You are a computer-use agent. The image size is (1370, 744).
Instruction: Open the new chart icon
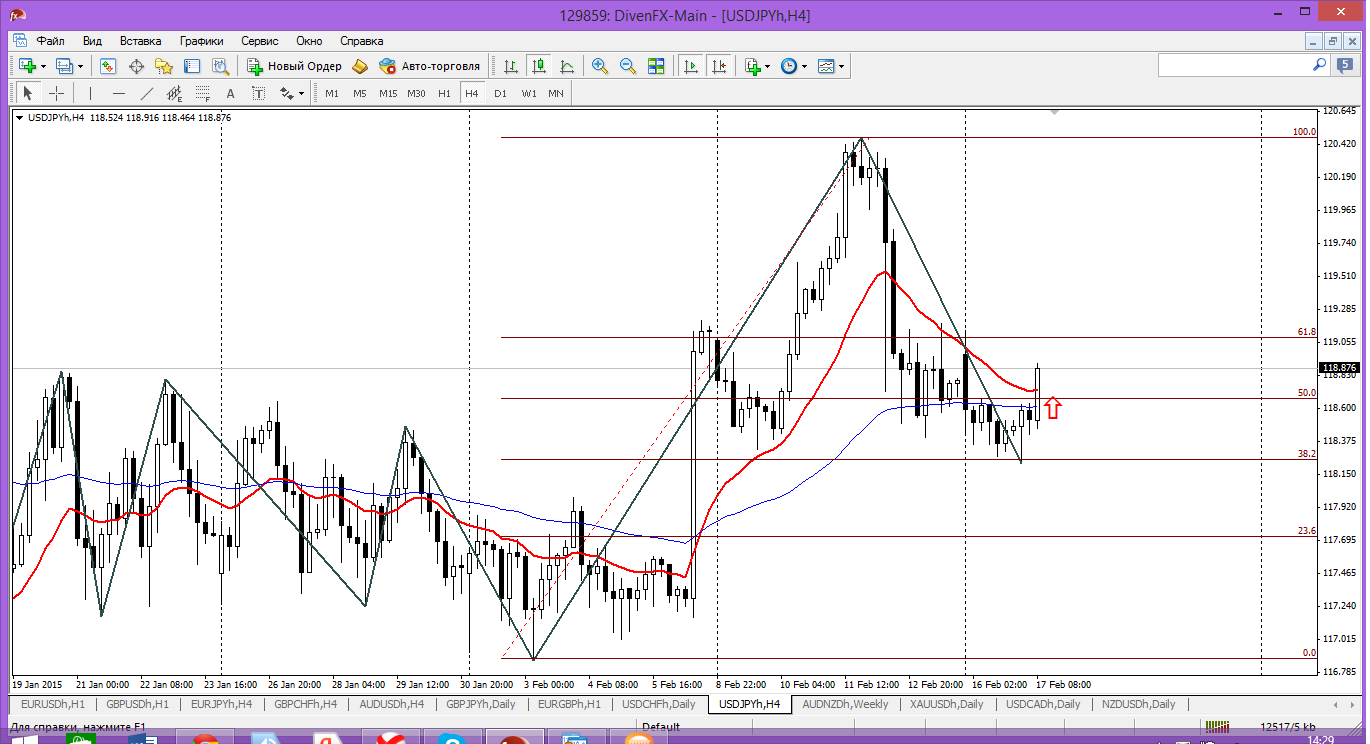[26, 66]
